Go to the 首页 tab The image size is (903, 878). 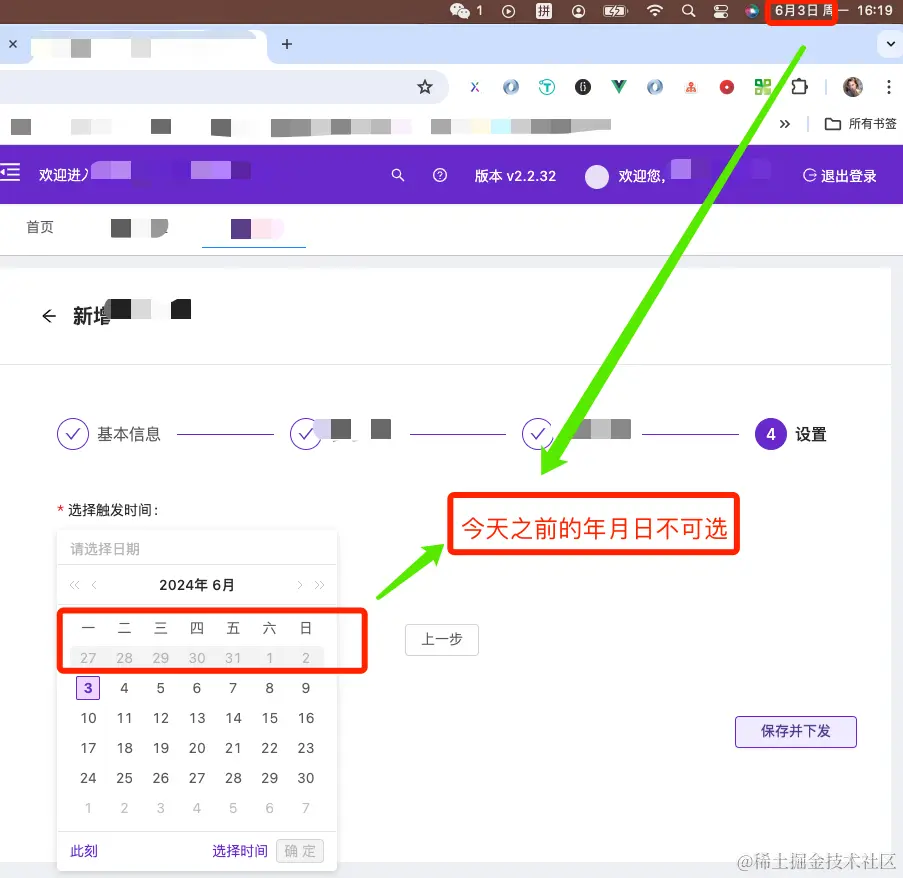pos(40,227)
